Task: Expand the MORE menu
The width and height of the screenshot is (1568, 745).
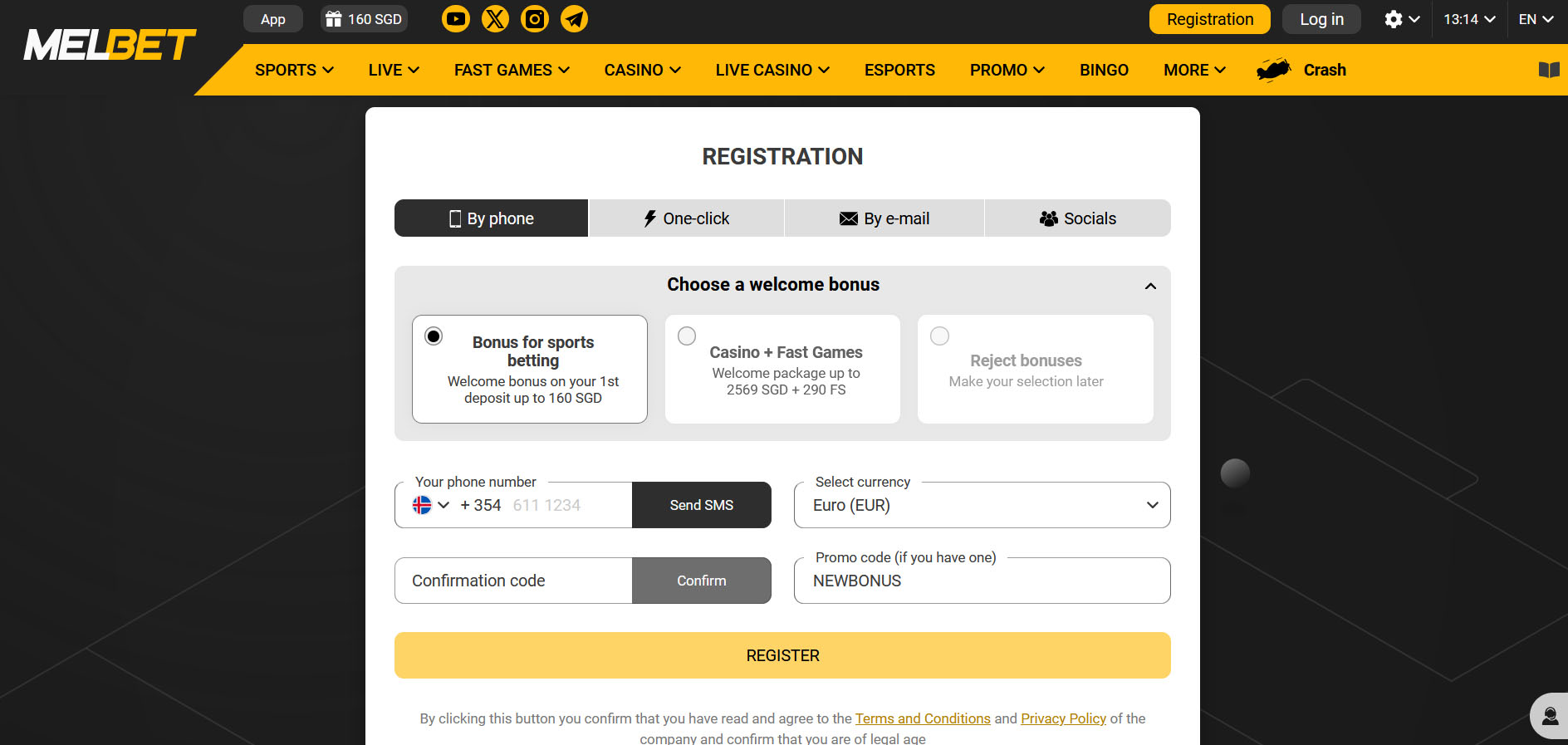Action: (1194, 70)
